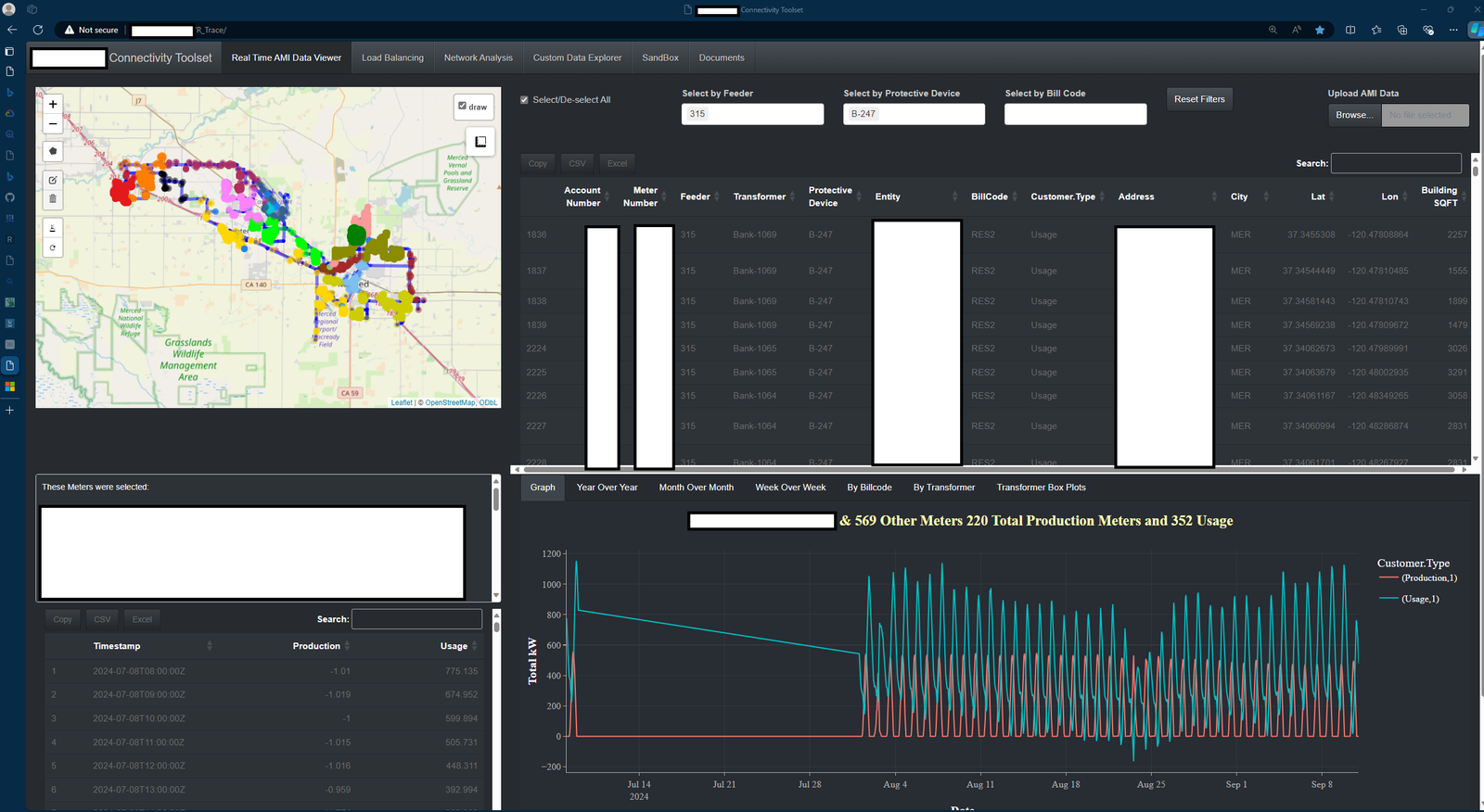
Task: Open the Year Over Year chart tab
Action: [x=607, y=488]
